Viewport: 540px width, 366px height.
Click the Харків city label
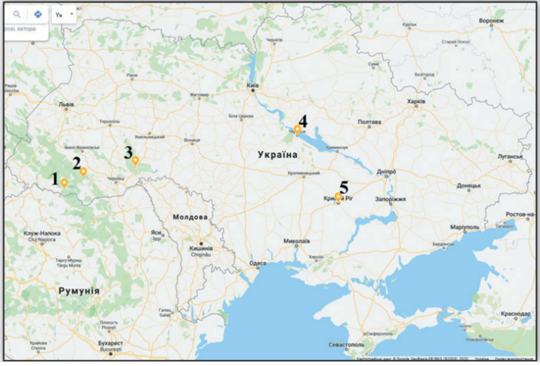416,102
